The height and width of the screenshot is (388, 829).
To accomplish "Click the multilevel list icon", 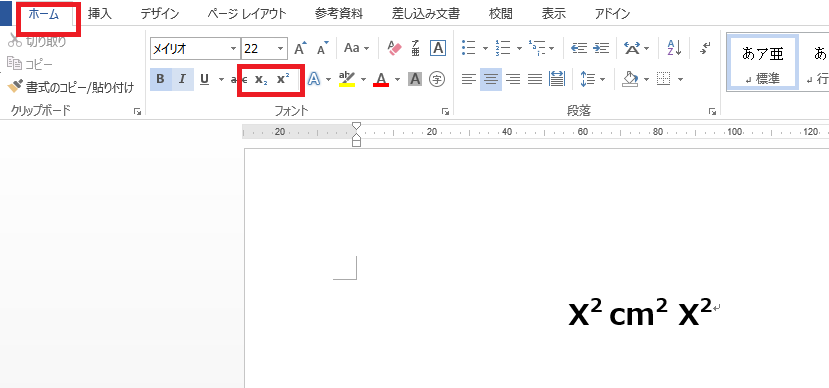I will 537,49.
